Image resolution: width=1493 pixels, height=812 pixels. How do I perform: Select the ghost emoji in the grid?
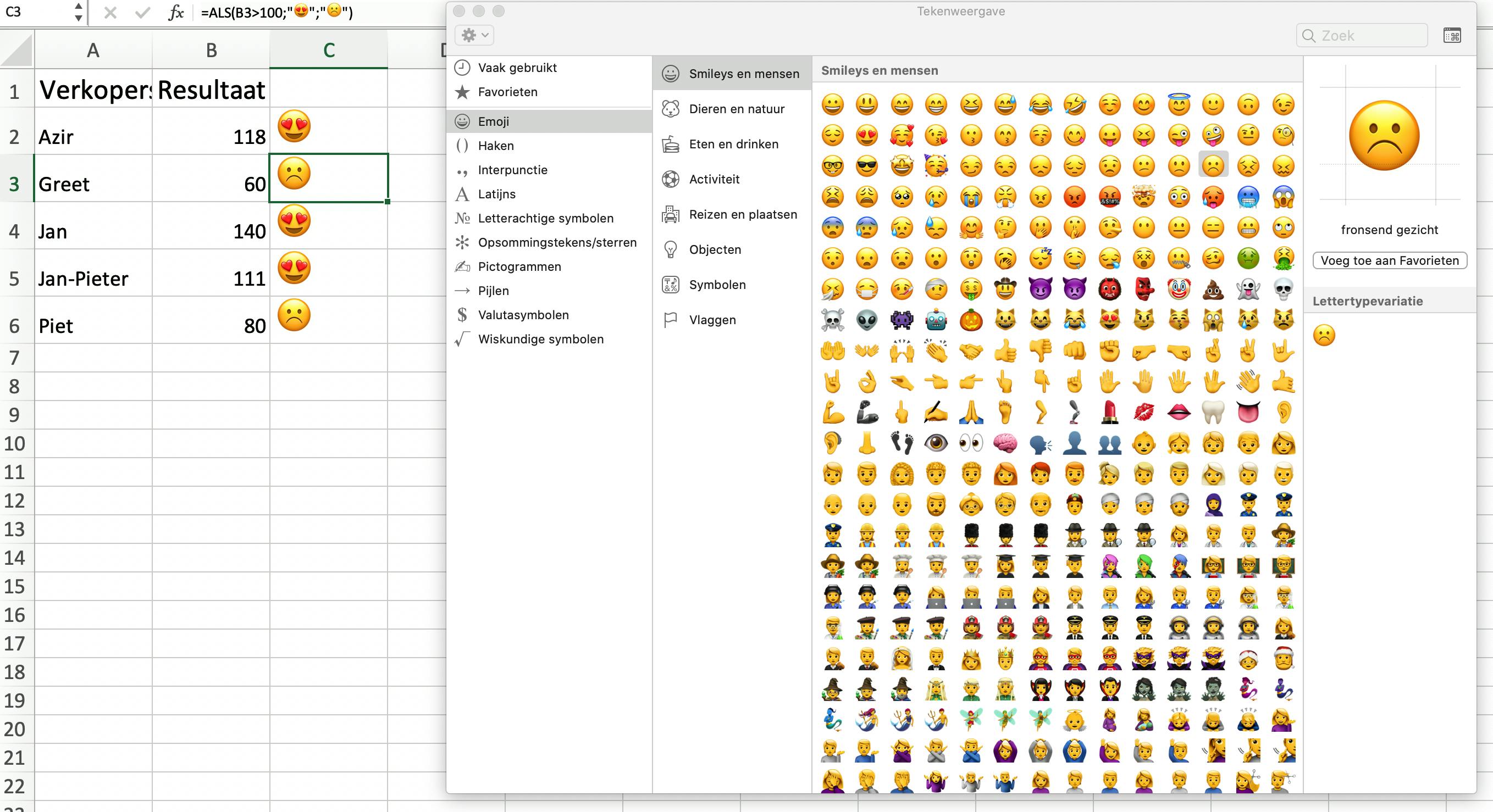pos(1248,289)
